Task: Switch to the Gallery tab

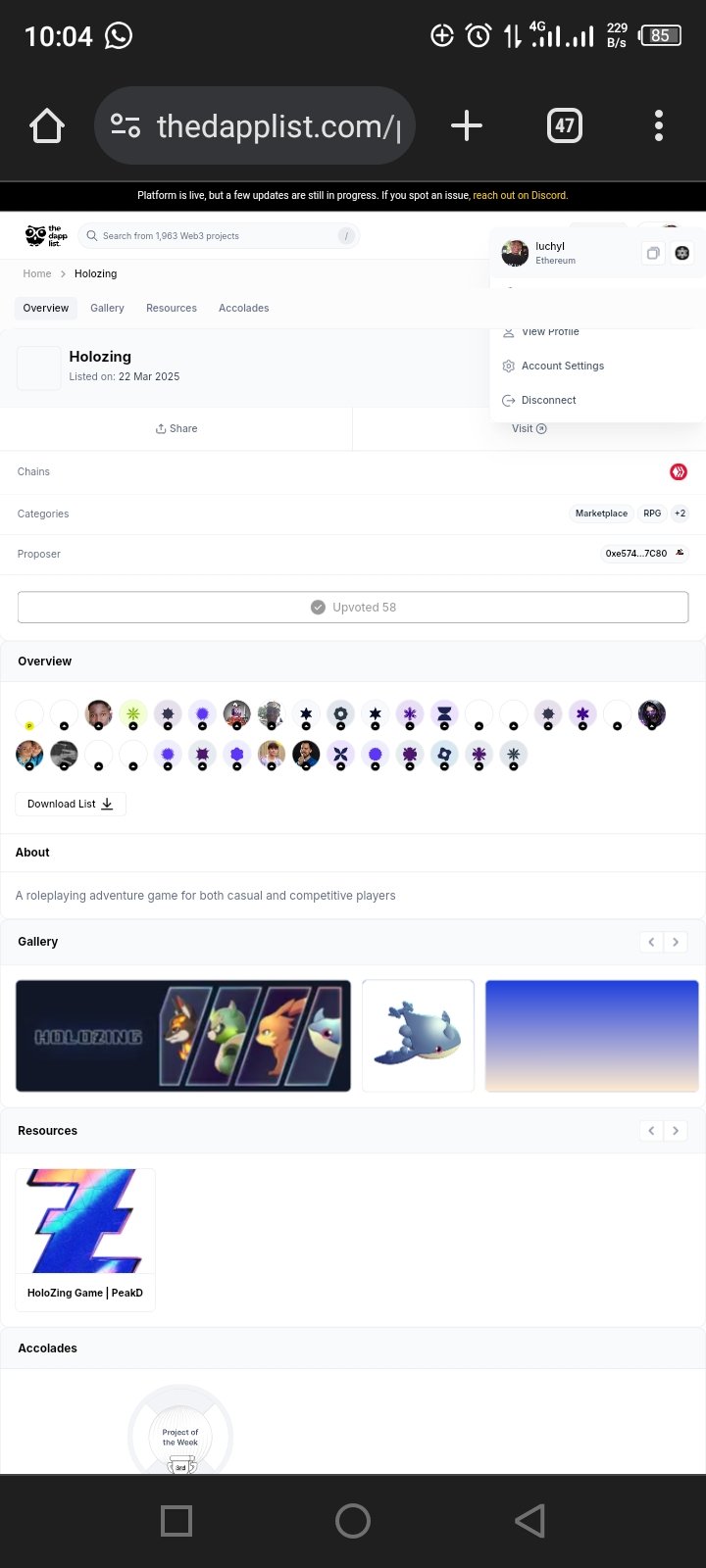Action: (x=107, y=308)
